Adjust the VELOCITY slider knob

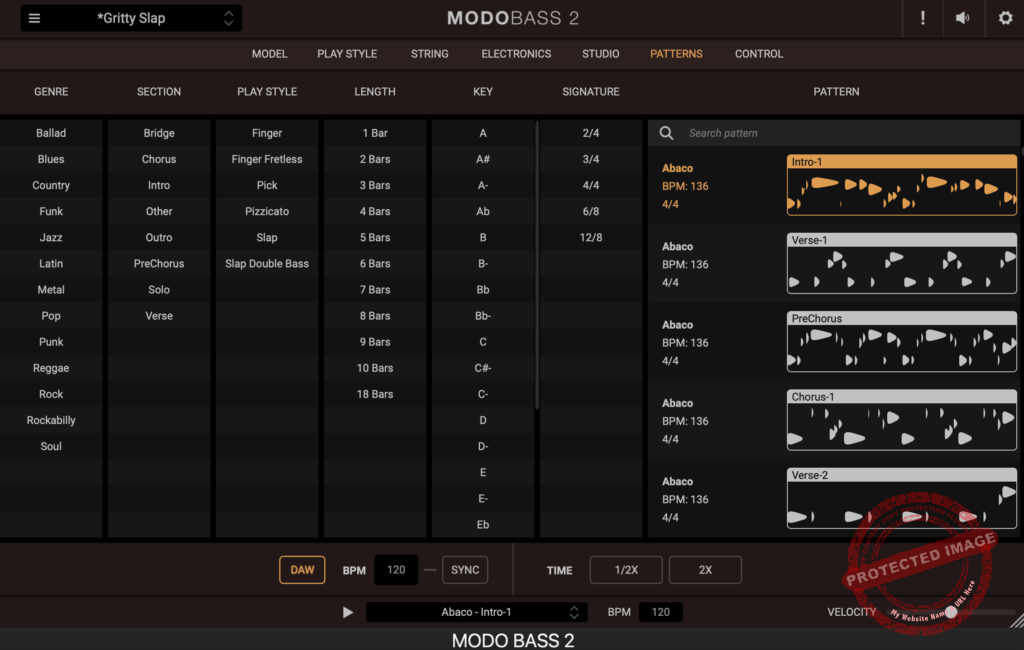(x=952, y=612)
